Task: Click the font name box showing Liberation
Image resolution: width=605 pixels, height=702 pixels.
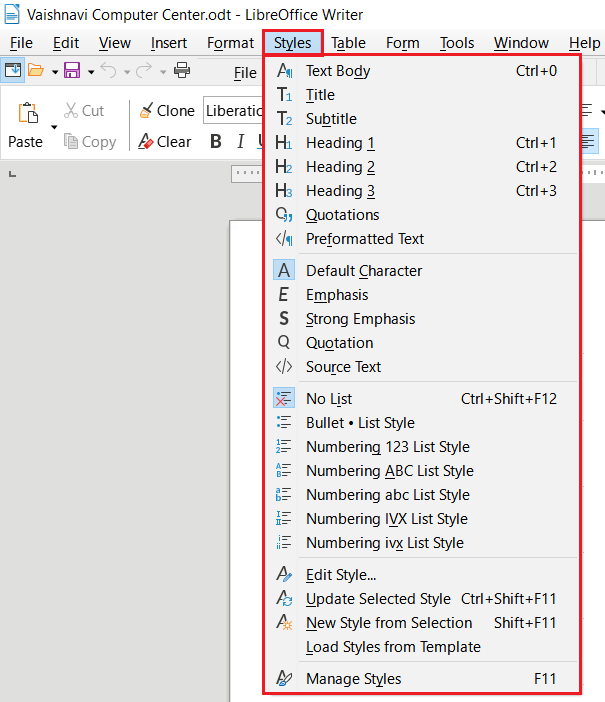Action: click(233, 110)
